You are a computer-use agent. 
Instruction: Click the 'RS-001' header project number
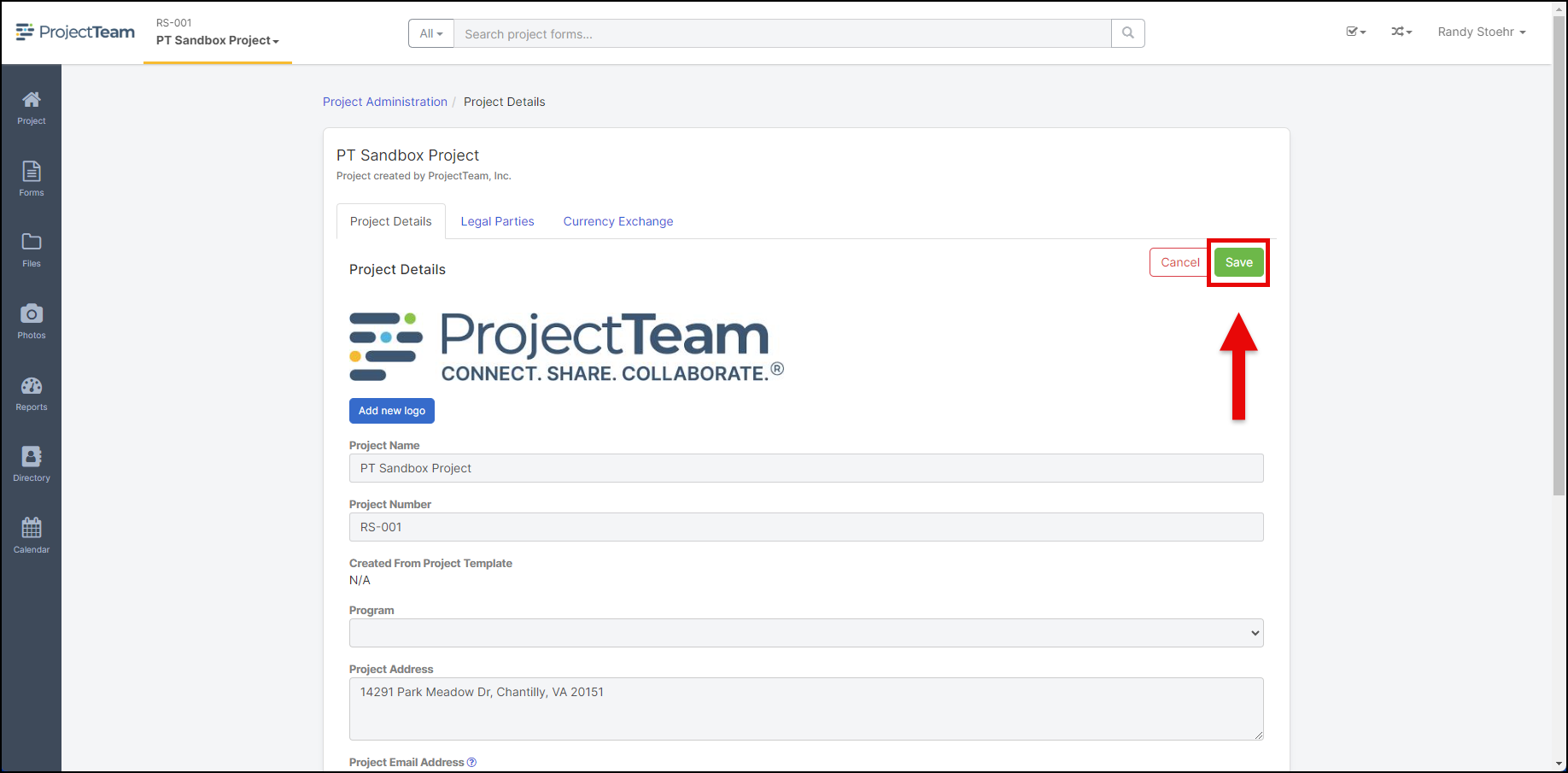pyautogui.click(x=173, y=23)
